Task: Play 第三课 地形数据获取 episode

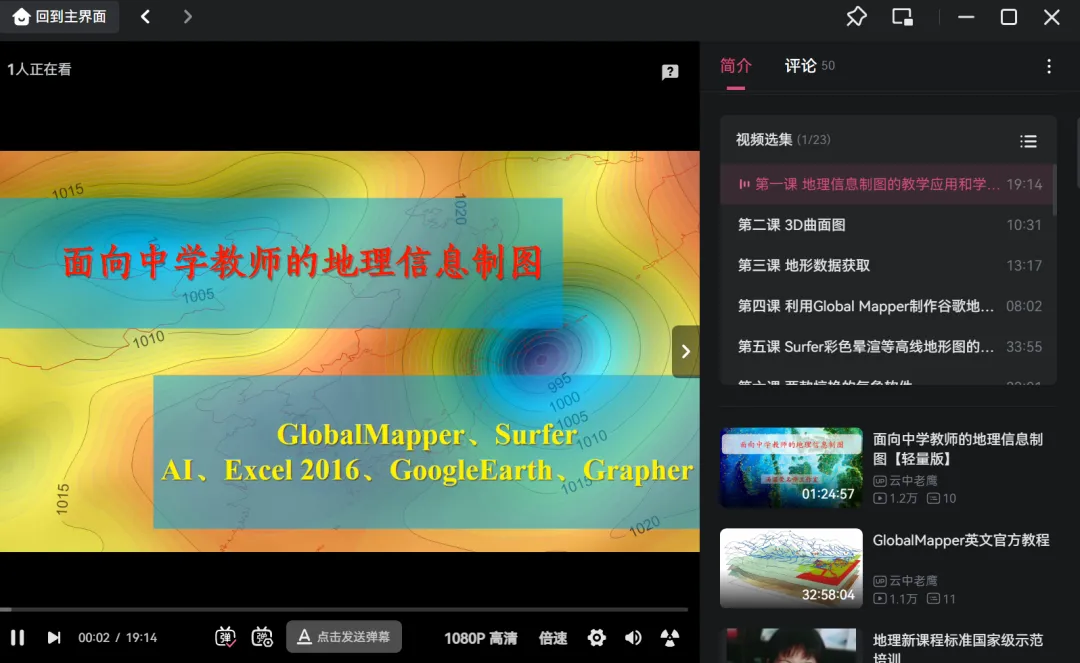Action: coord(887,265)
